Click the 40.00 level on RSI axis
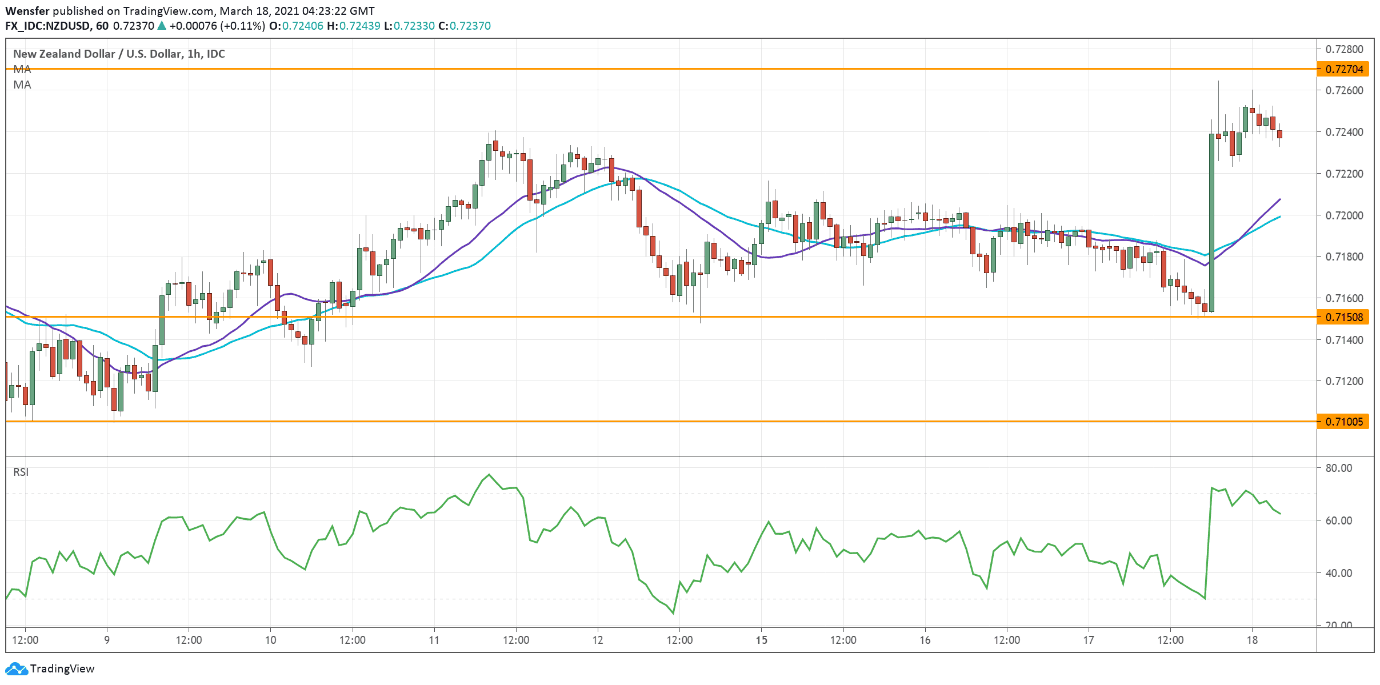 tap(1339, 573)
